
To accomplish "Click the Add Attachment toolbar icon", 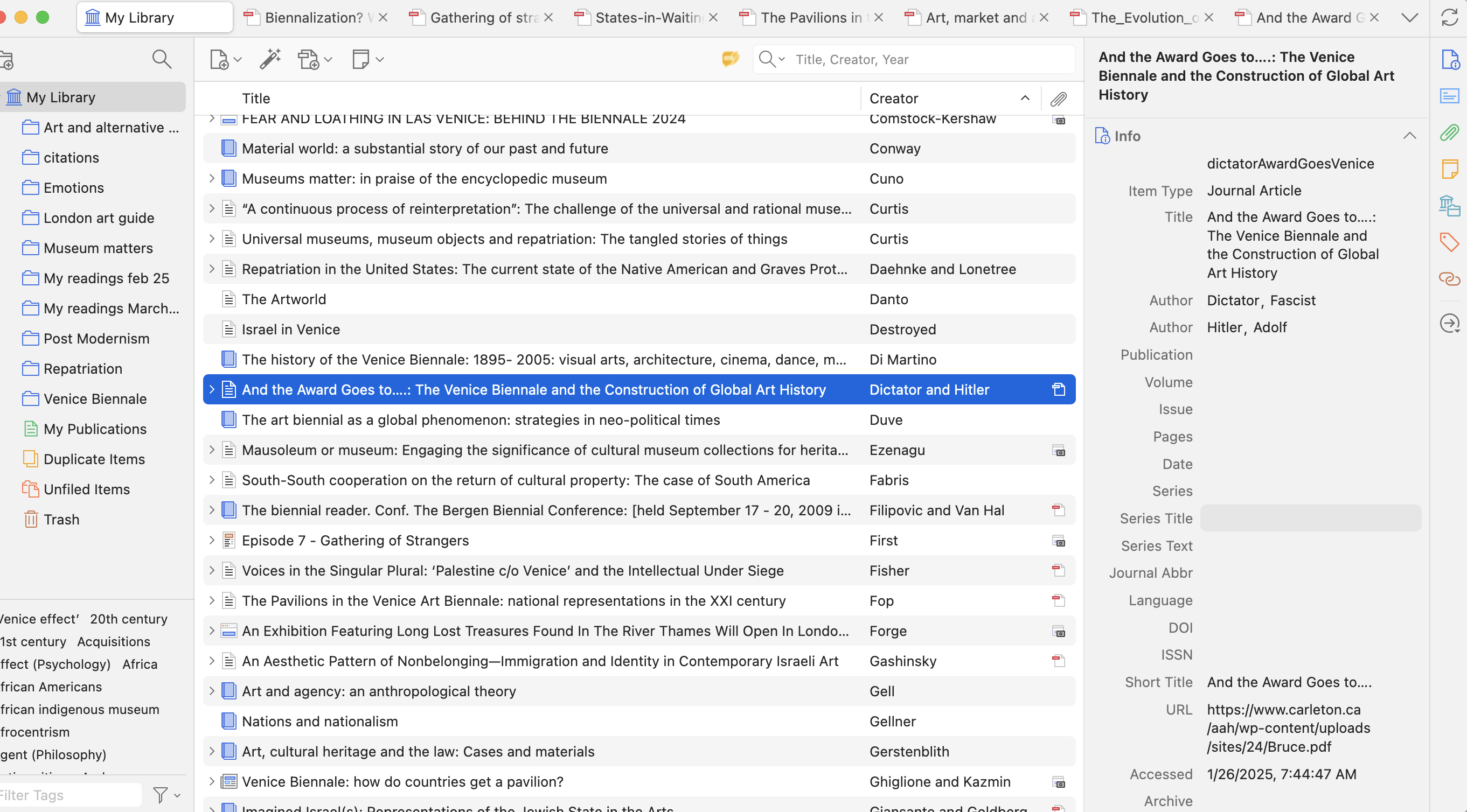I will pyautogui.click(x=309, y=59).
